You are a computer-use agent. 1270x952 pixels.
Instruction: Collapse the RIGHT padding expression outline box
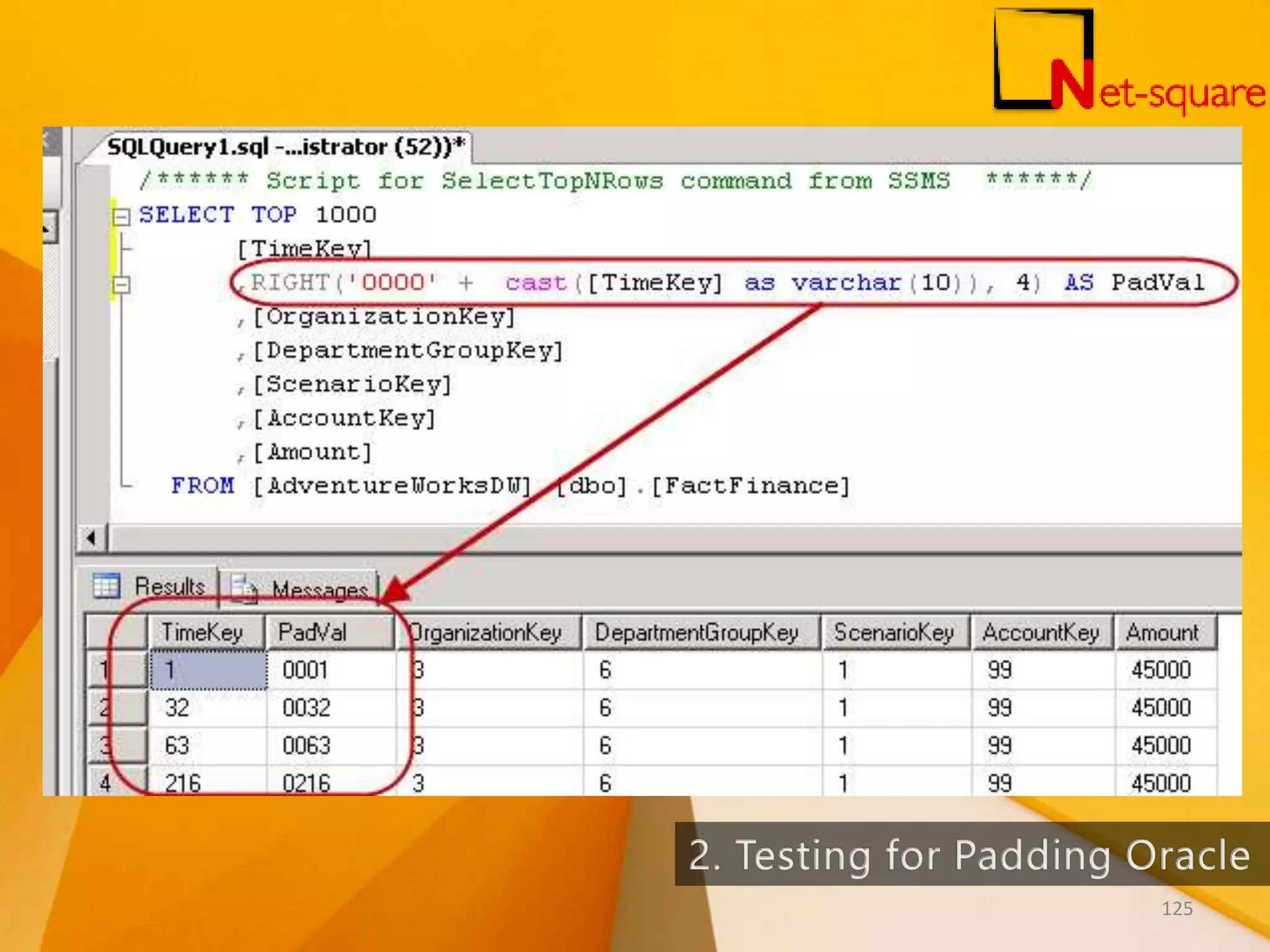click(122, 284)
